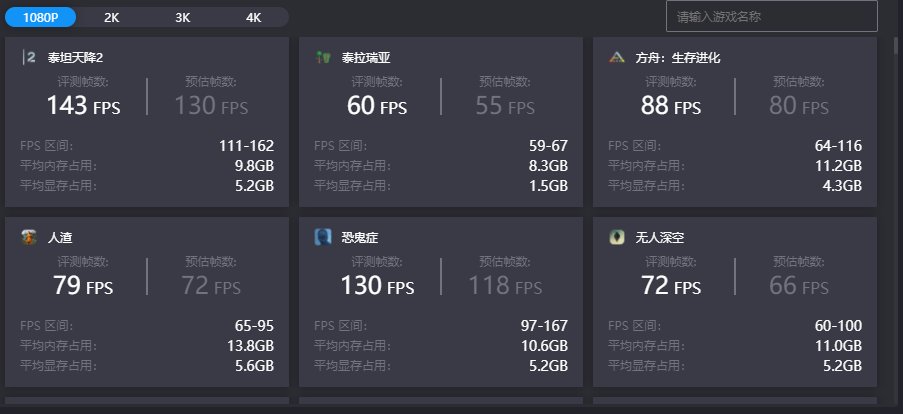The width and height of the screenshot is (903, 414).
Task: Click the 方舟:生存进化 triangle icon
Action: click(x=617, y=57)
